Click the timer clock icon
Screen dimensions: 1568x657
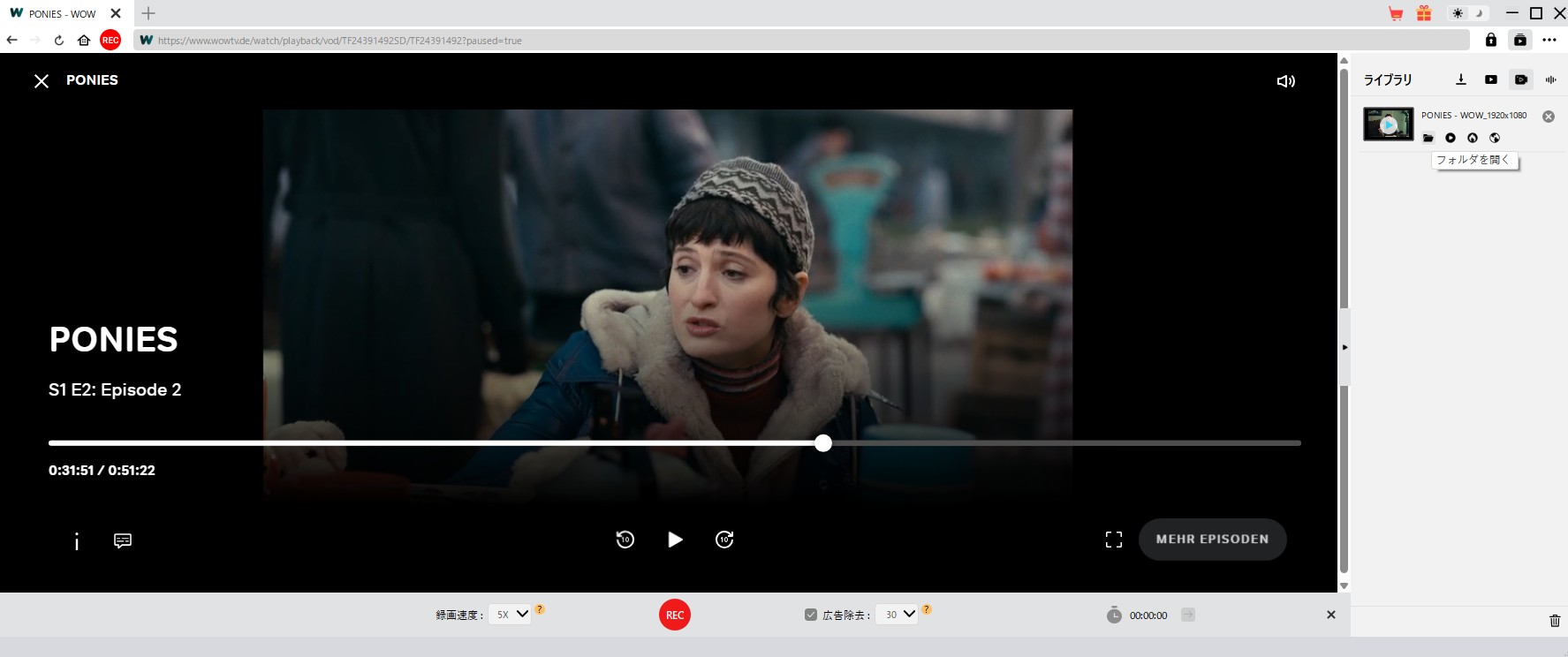pos(1114,615)
